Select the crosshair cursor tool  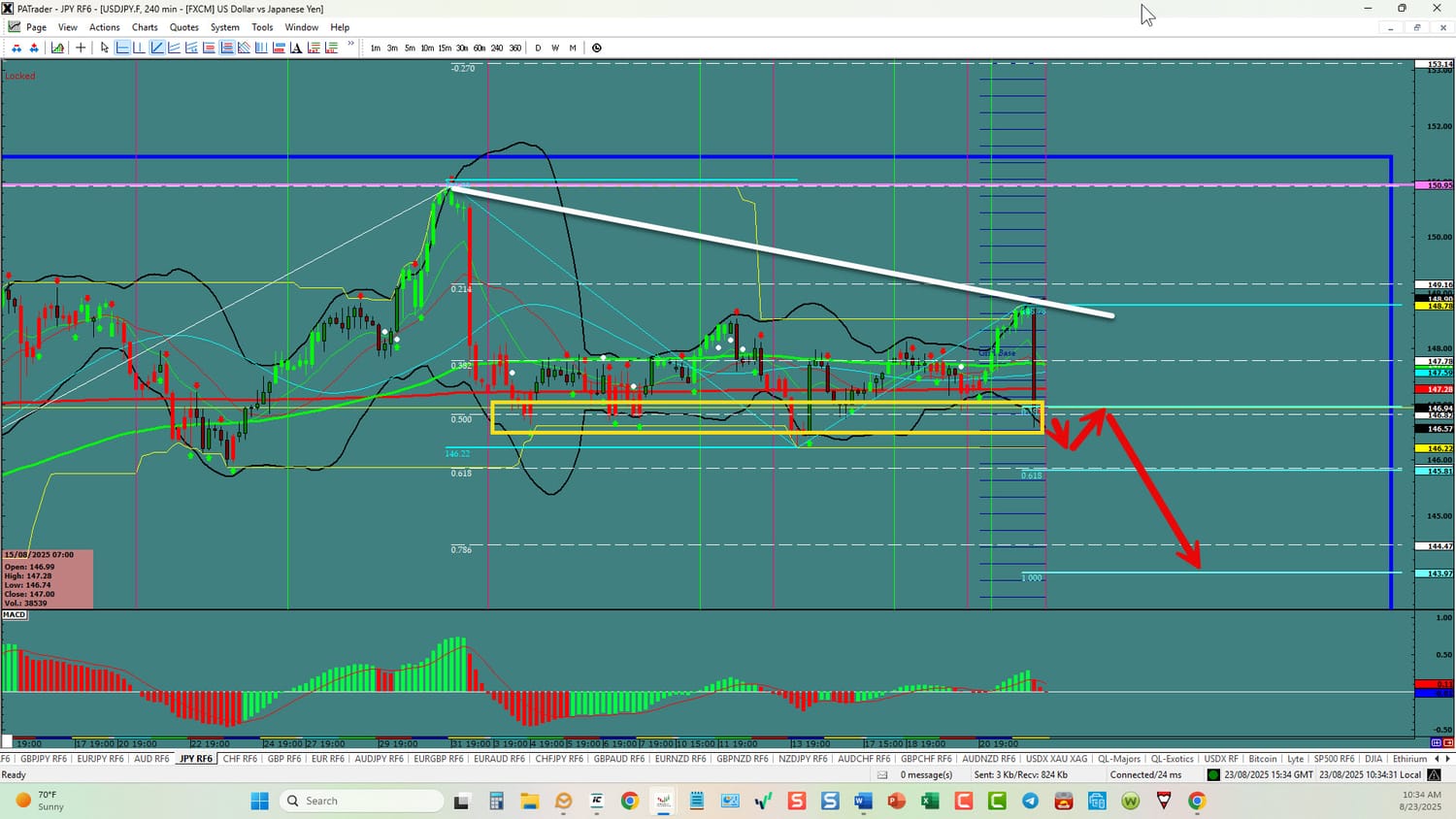81,48
